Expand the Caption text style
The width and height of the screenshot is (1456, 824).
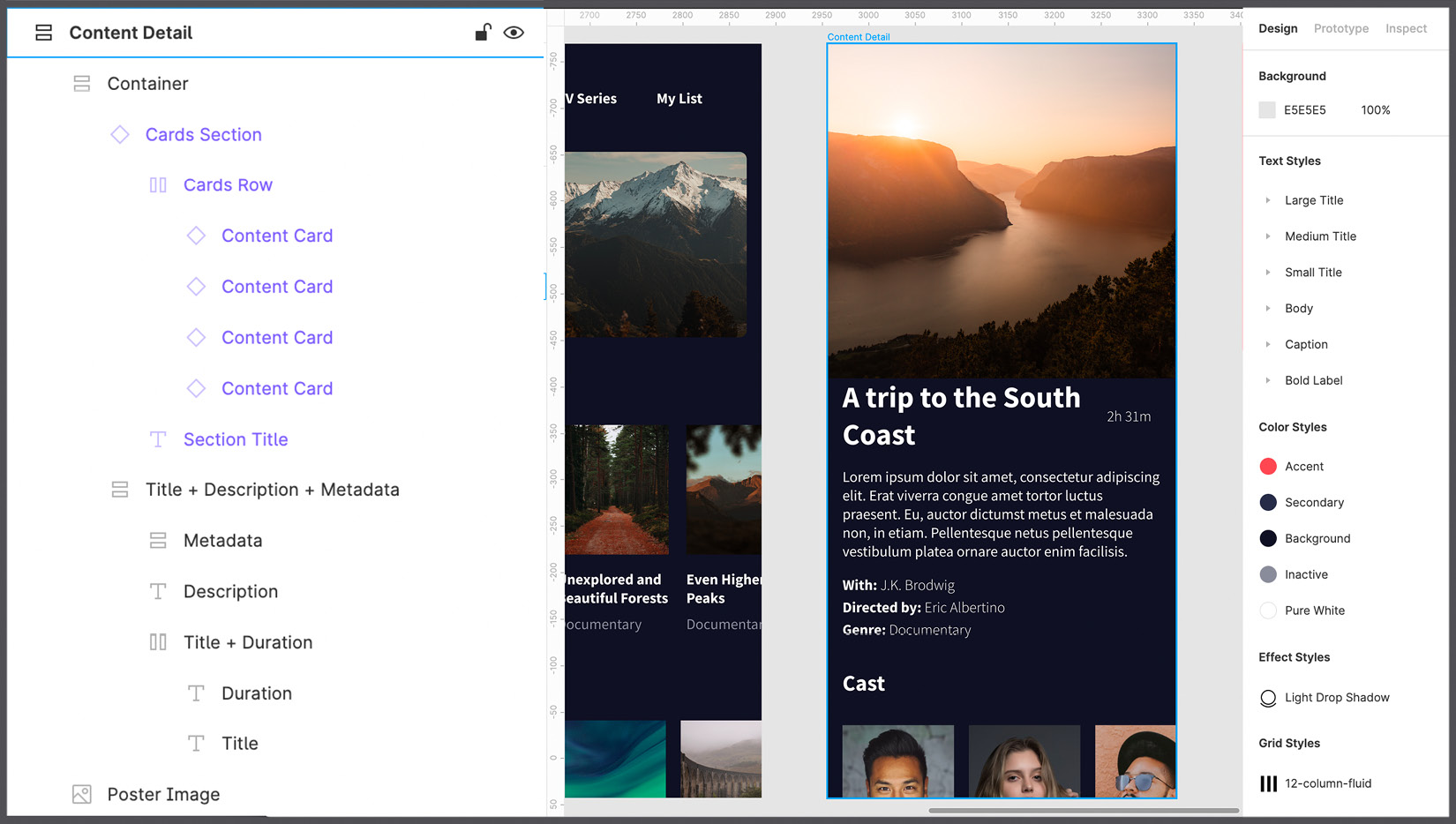pos(1269,344)
